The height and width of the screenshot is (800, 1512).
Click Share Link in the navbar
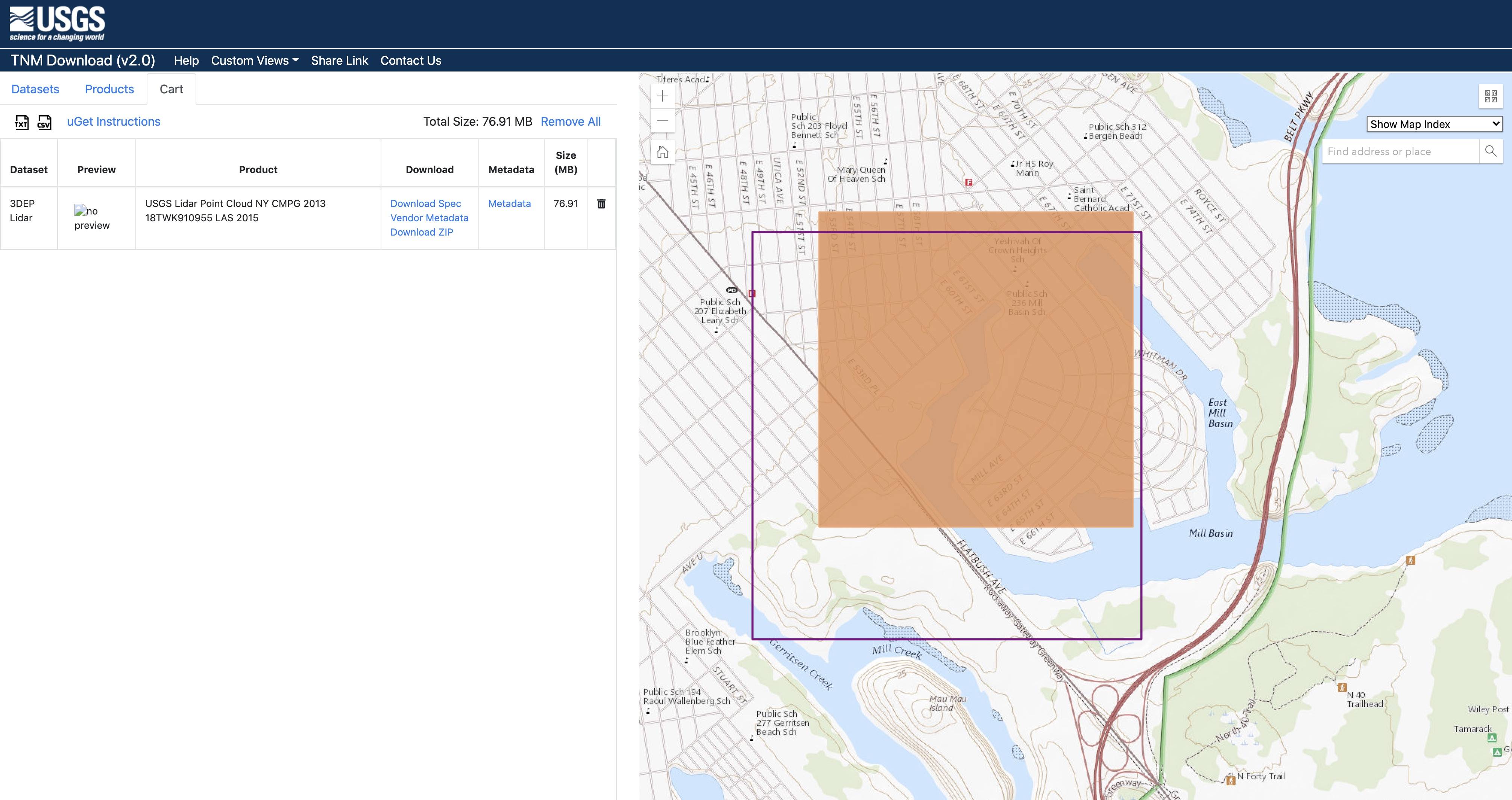pos(339,61)
